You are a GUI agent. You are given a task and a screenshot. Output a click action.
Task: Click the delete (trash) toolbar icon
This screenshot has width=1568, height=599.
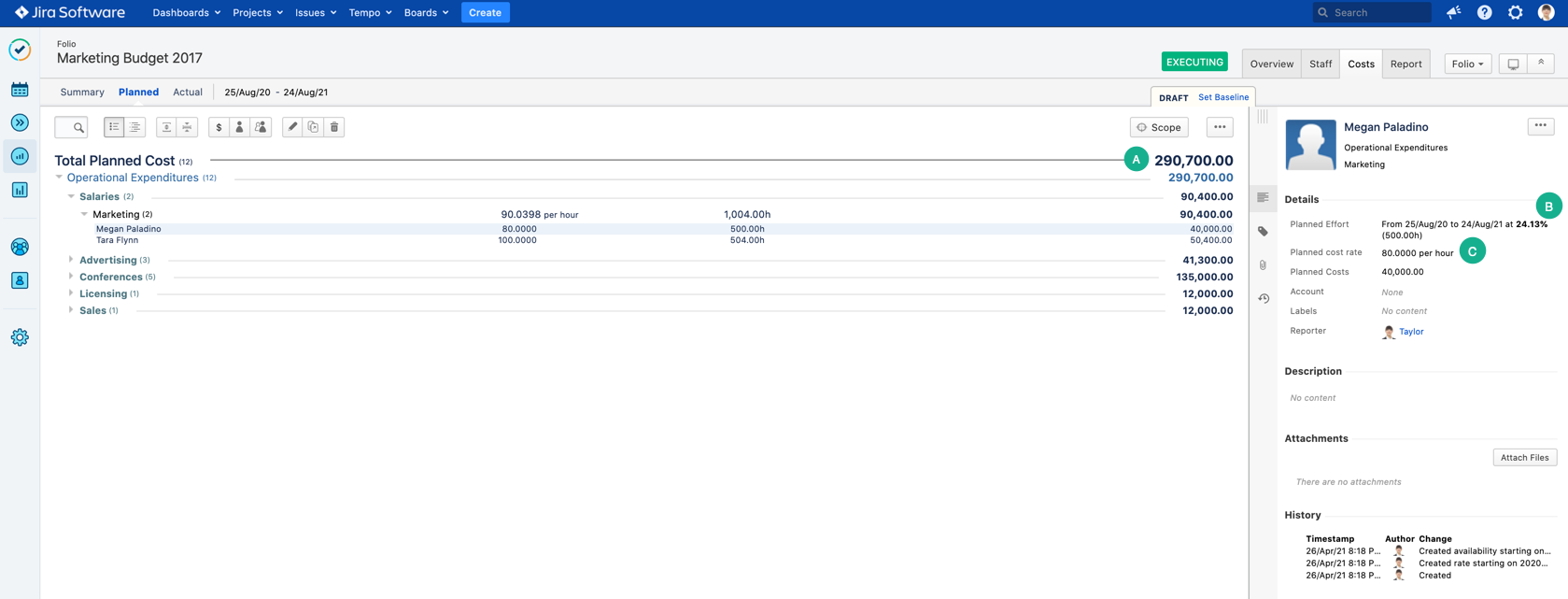334,127
